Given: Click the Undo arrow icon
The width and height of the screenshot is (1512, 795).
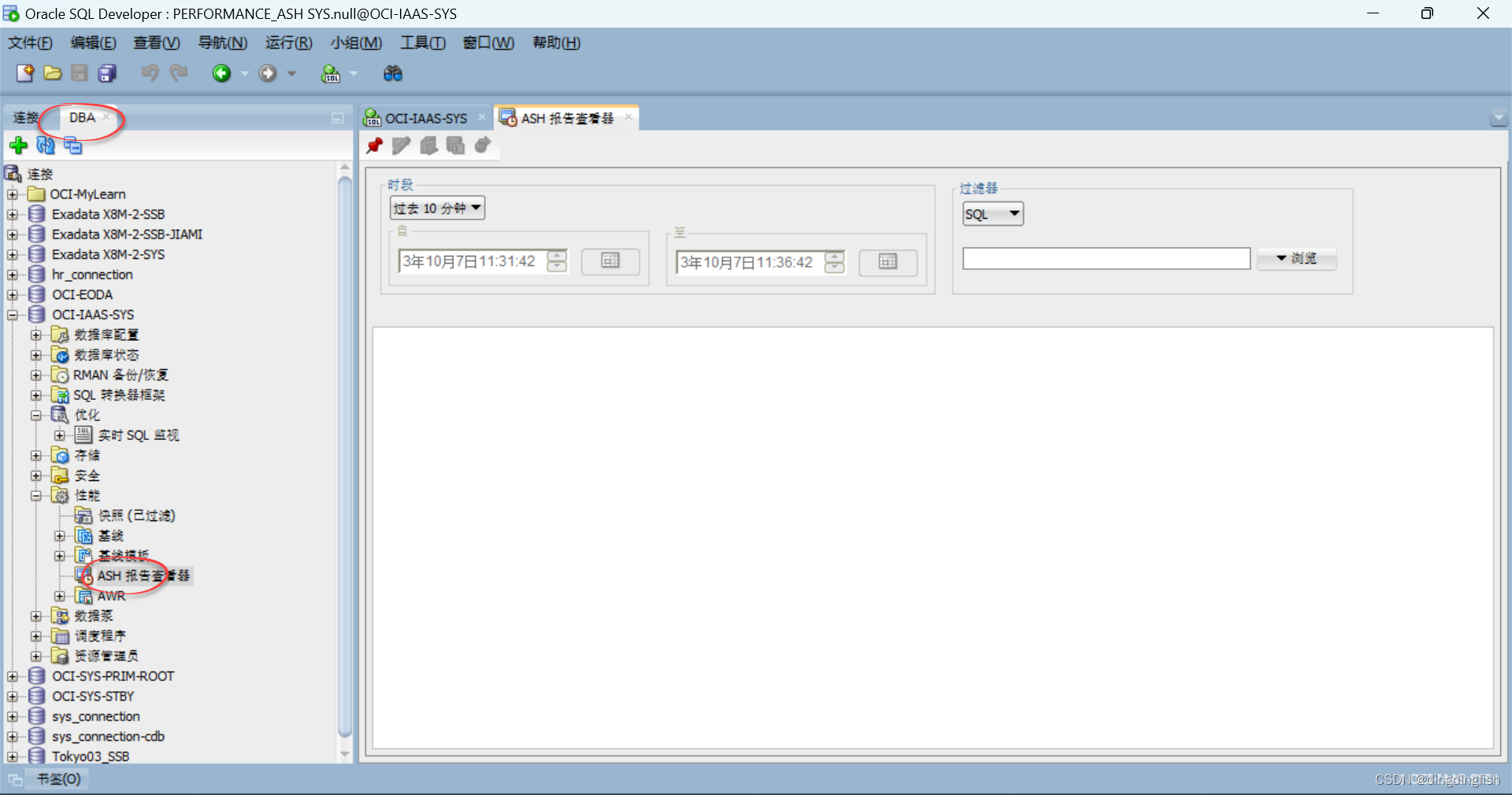Looking at the screenshot, I should point(150,73).
